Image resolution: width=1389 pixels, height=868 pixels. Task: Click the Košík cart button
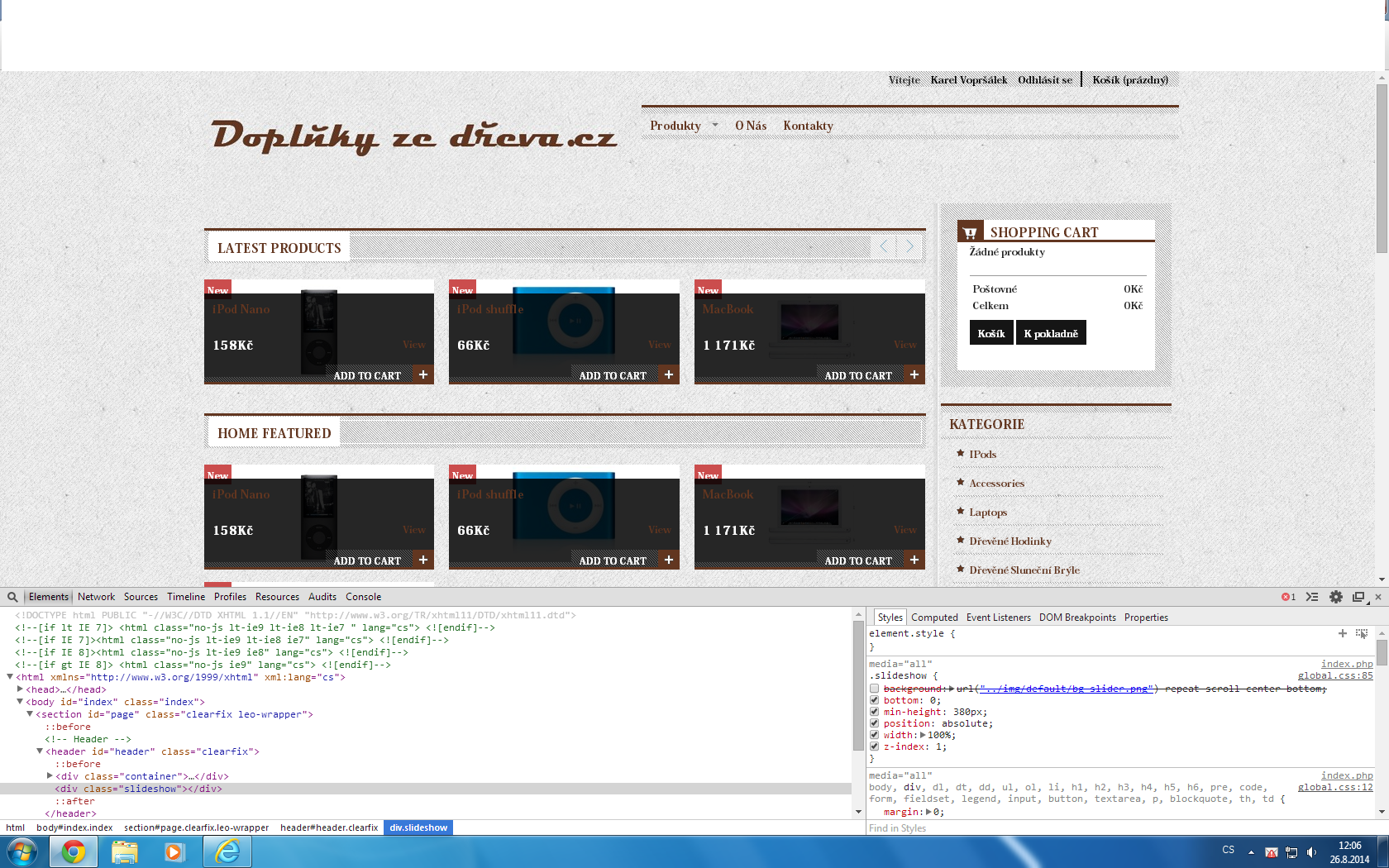tap(991, 333)
